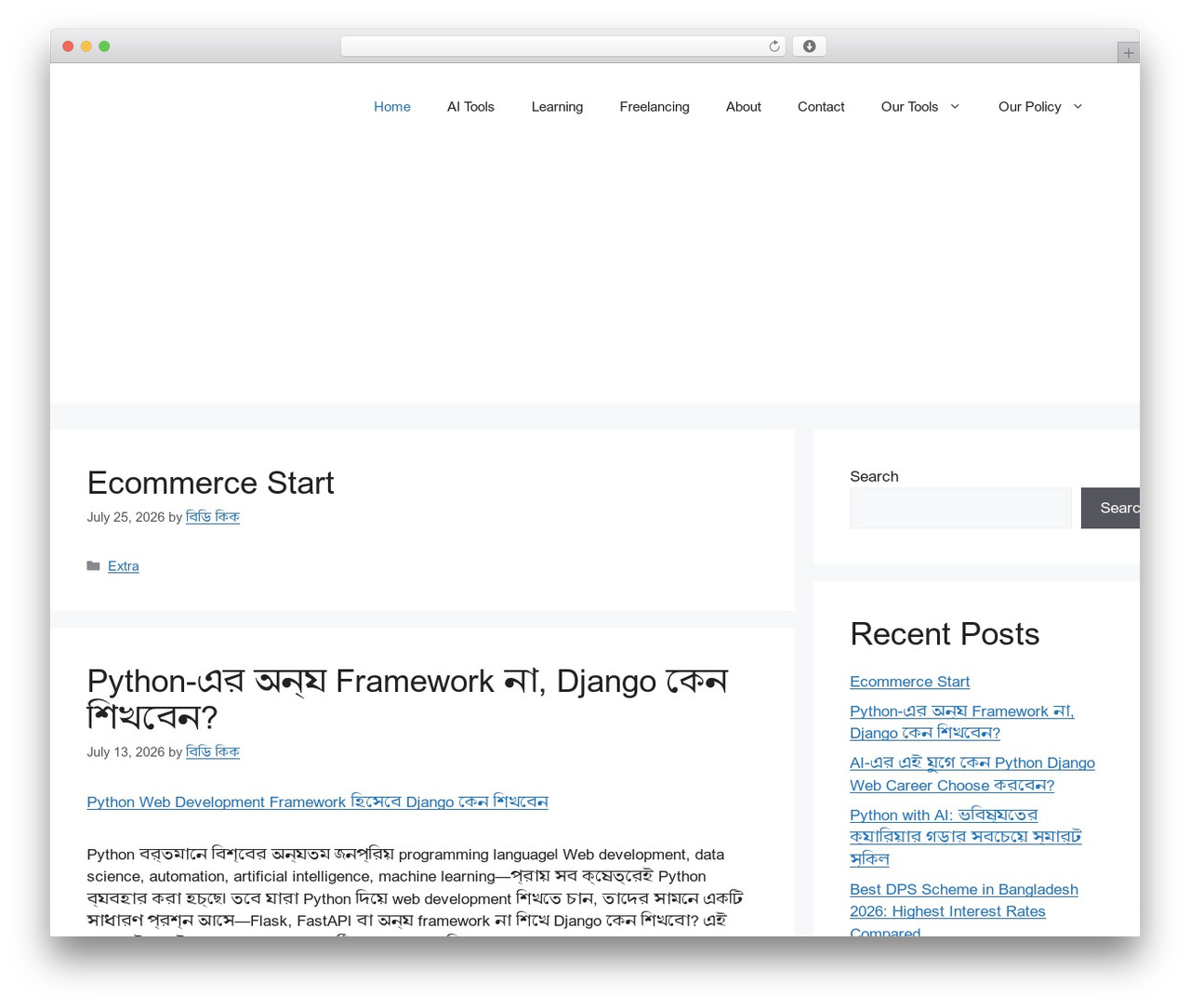Open 'Ecommerce Start' in Recent Posts
This screenshot has height=1008, width=1190.
[909, 682]
